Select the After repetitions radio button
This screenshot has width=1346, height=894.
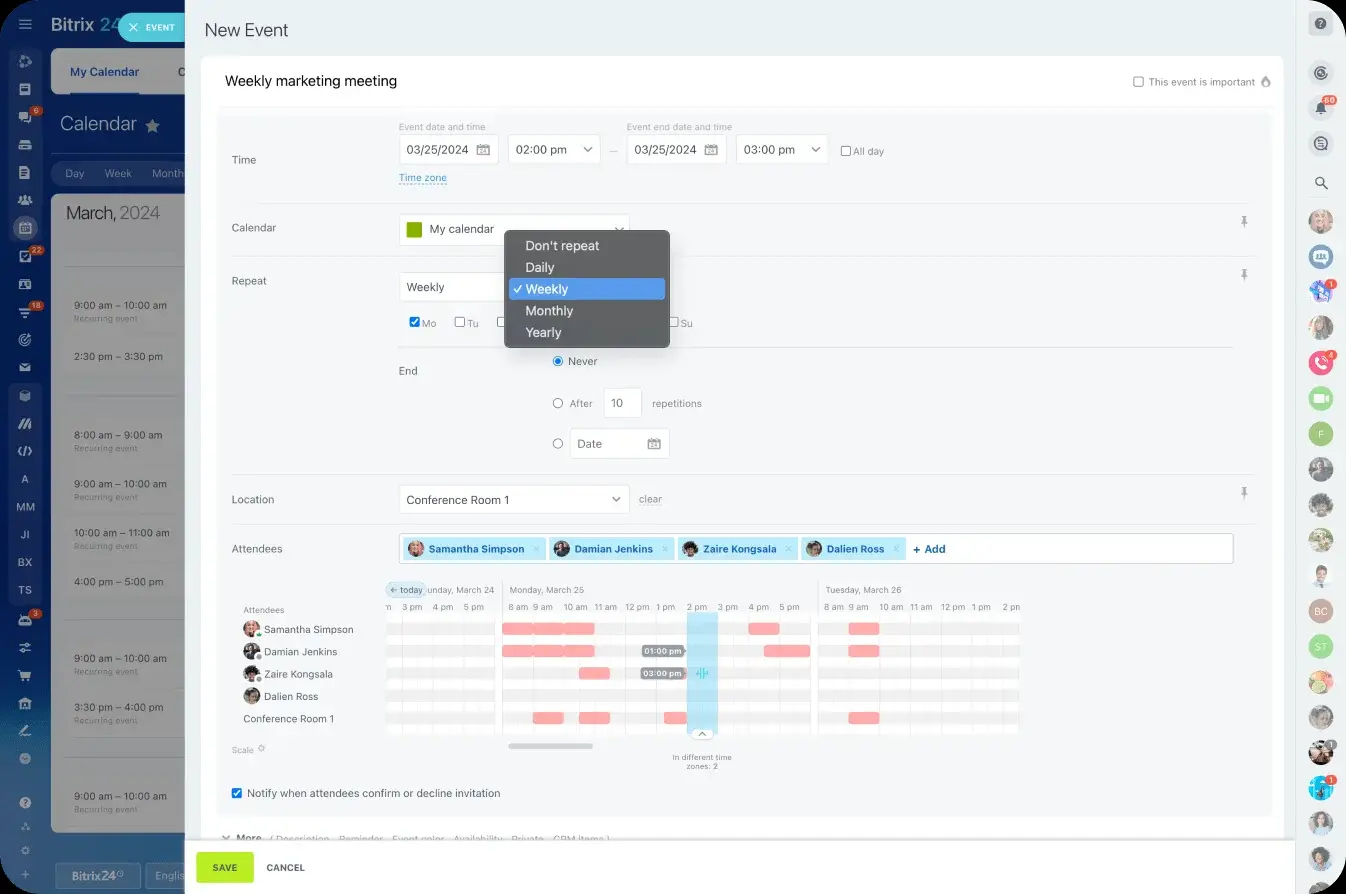[557, 403]
